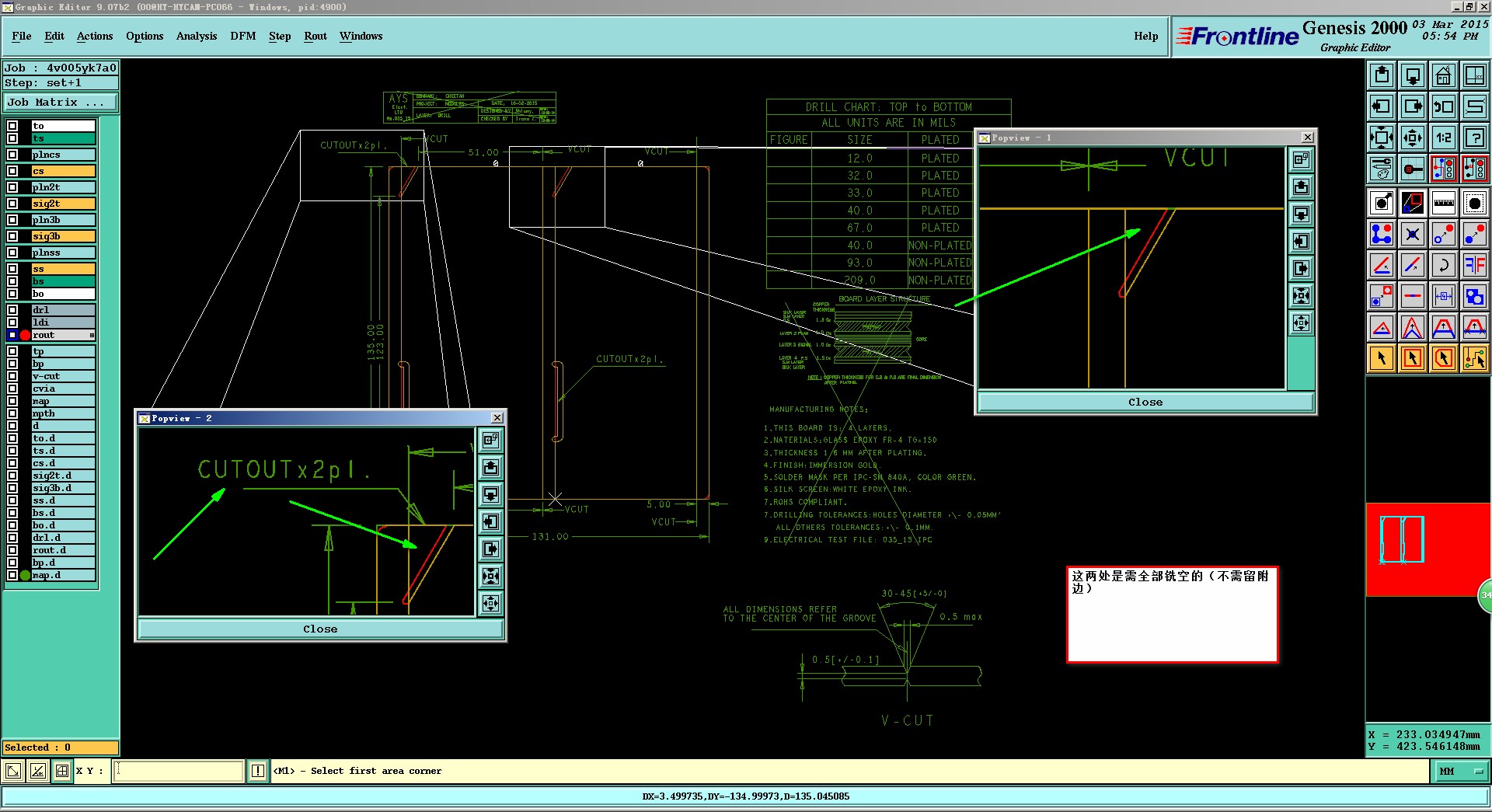
Task: Click the wrench and palette settings icon
Action: point(1382,169)
